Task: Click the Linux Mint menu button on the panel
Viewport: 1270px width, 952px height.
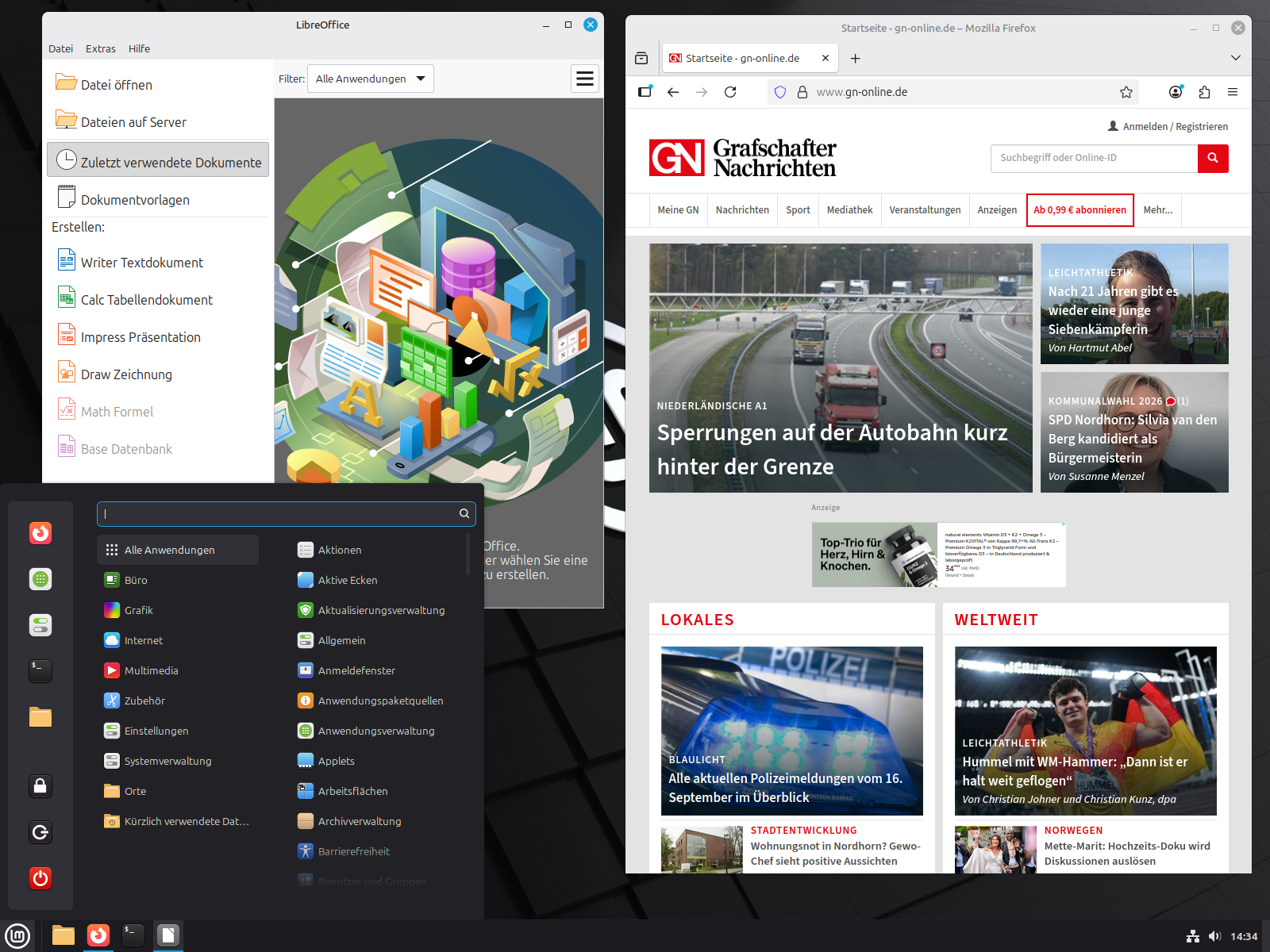Action: [17, 935]
